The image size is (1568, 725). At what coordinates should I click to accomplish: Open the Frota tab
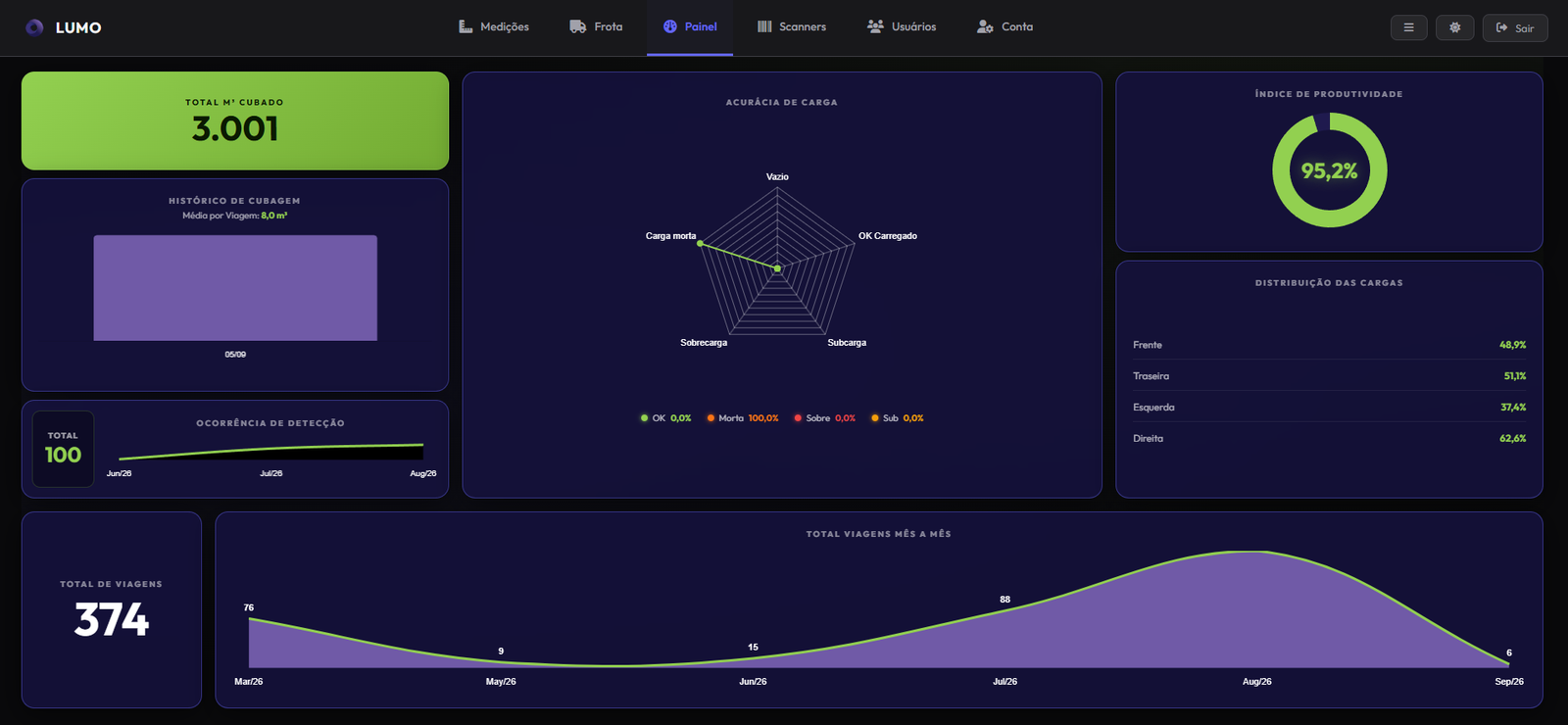point(596,26)
